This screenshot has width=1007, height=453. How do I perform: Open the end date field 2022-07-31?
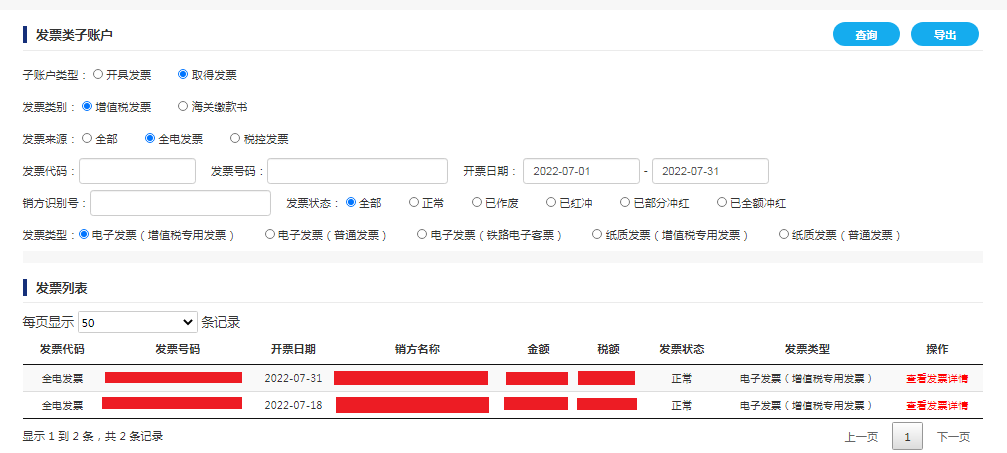point(710,171)
